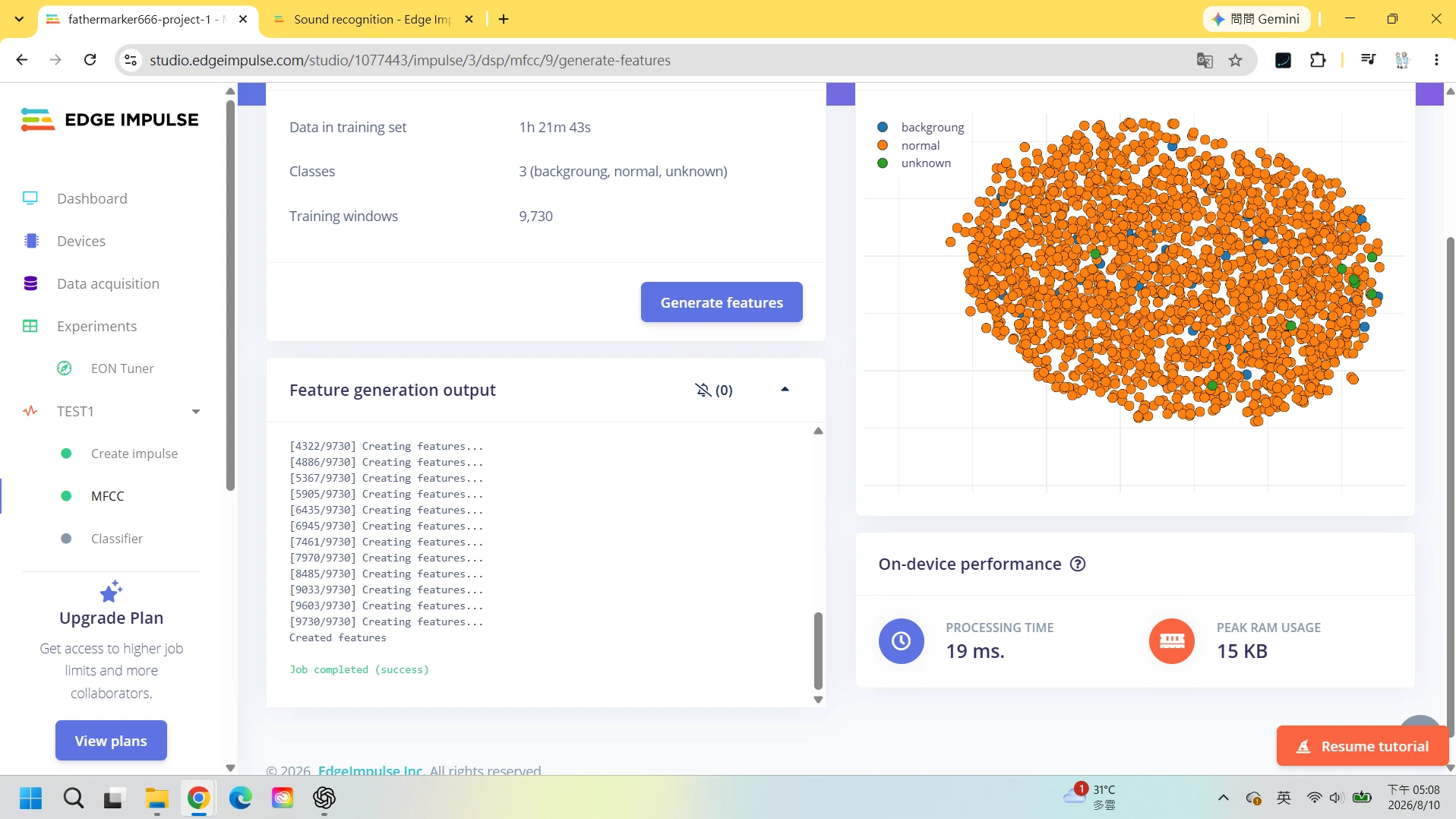
Task: Collapse the TEST1 impulse menu arrow
Action: point(196,412)
